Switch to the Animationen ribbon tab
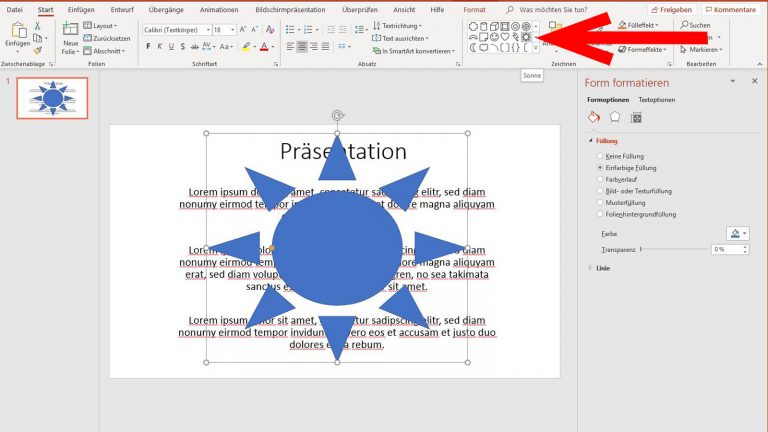 coord(219,9)
